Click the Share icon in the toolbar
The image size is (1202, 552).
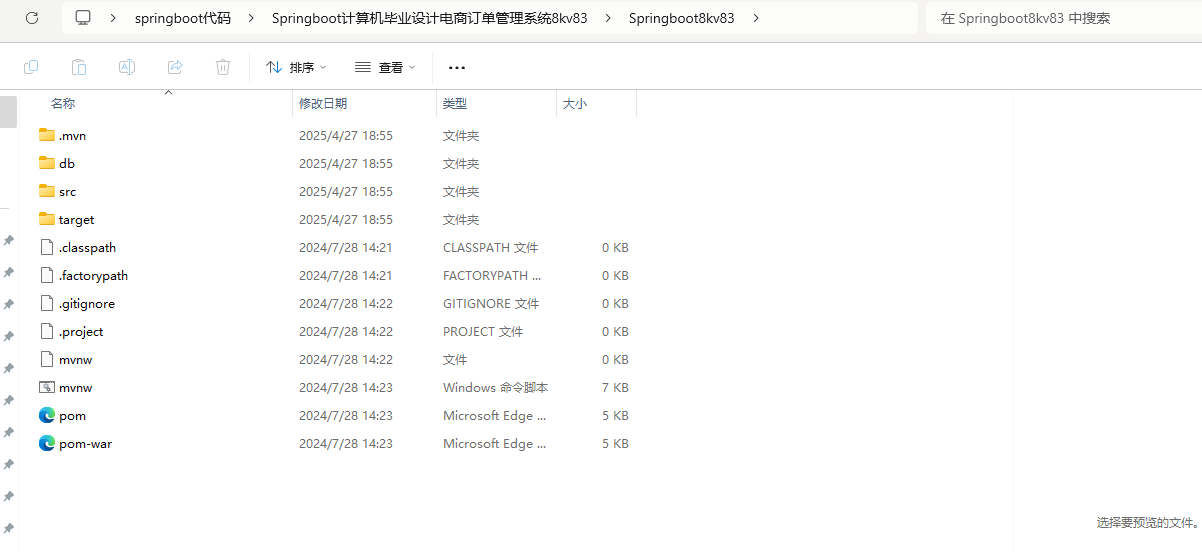click(175, 67)
